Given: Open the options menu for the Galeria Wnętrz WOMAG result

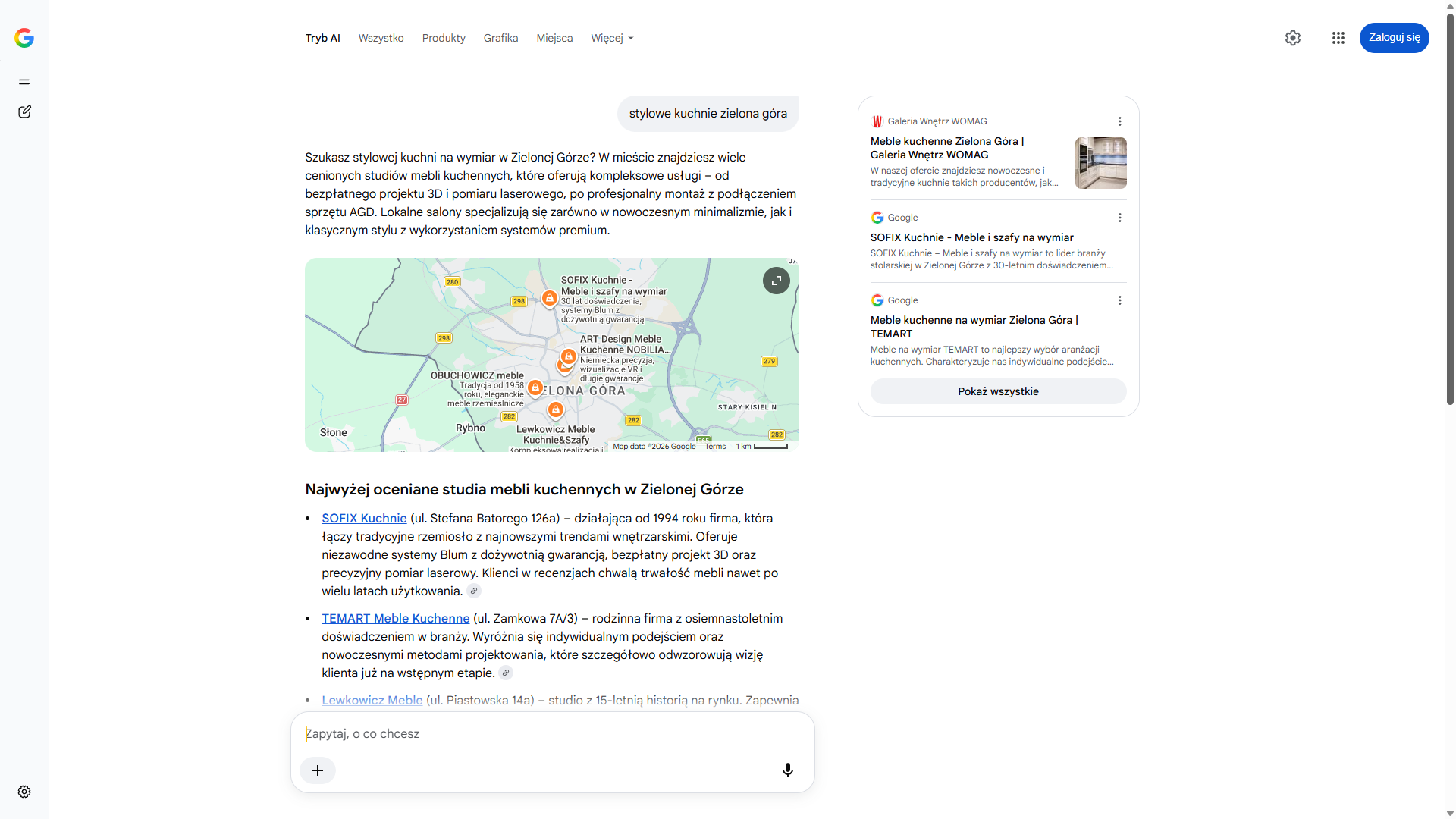Looking at the screenshot, I should 1120,121.
